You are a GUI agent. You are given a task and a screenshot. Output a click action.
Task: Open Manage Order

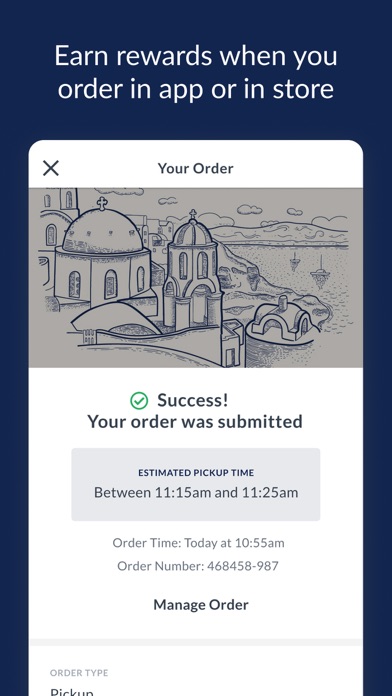(x=201, y=605)
